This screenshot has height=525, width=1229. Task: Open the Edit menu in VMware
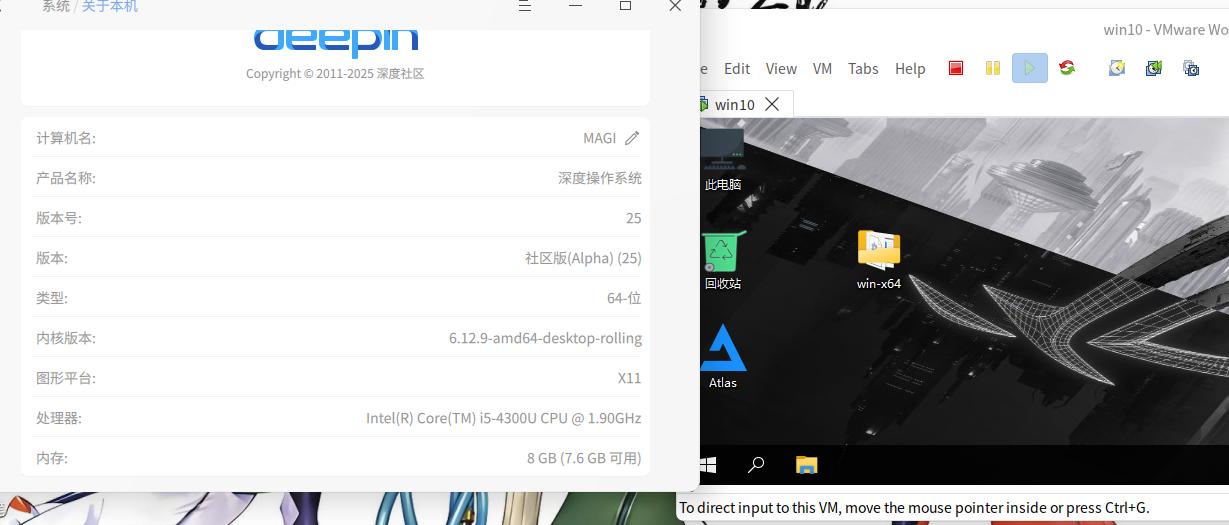(737, 68)
